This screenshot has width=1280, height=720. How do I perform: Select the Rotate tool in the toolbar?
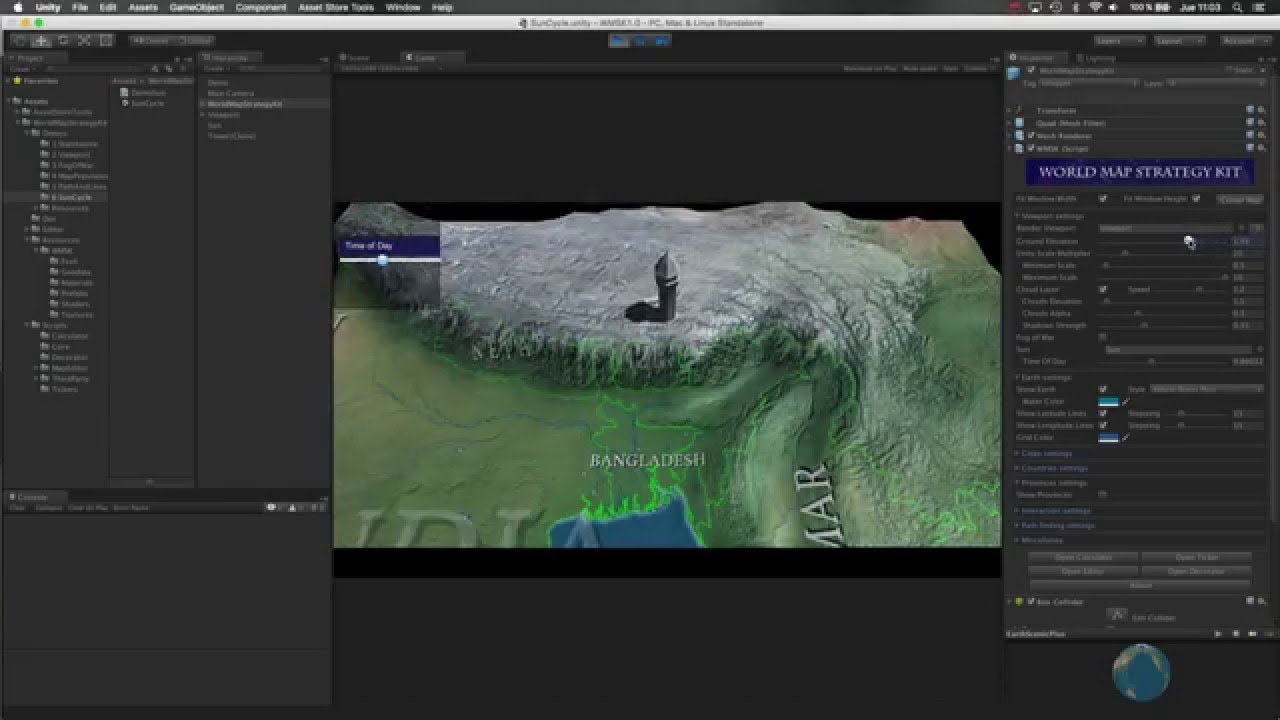pyautogui.click(x=60, y=41)
